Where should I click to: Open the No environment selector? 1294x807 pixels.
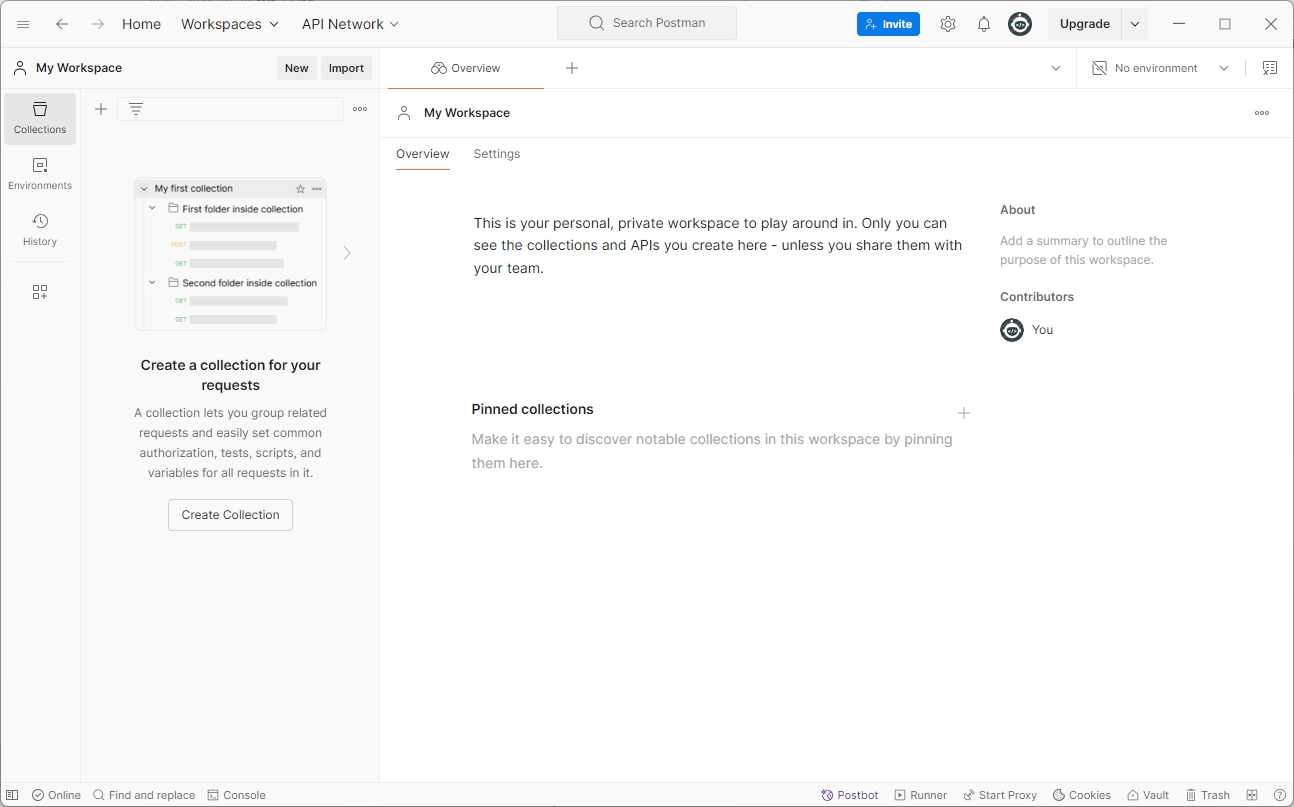[x=1160, y=68]
